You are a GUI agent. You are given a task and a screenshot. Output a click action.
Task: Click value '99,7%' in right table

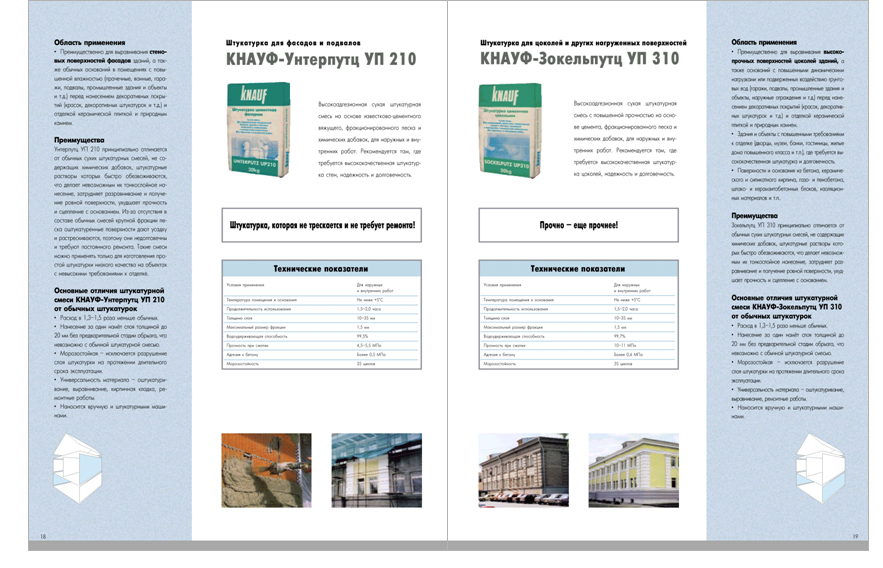pyautogui.click(x=620, y=337)
